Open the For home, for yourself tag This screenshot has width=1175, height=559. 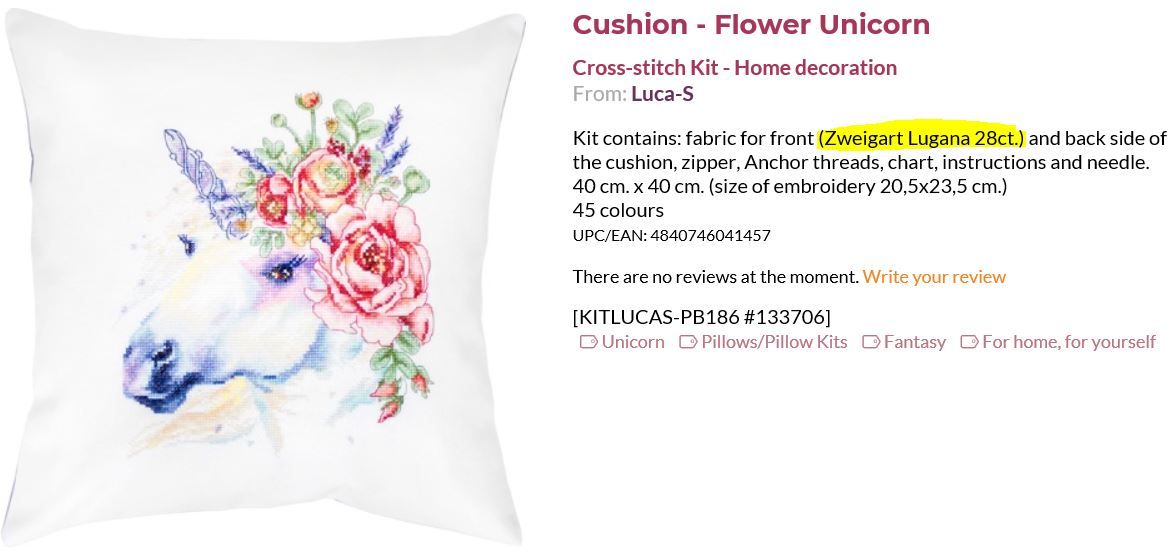point(1069,342)
